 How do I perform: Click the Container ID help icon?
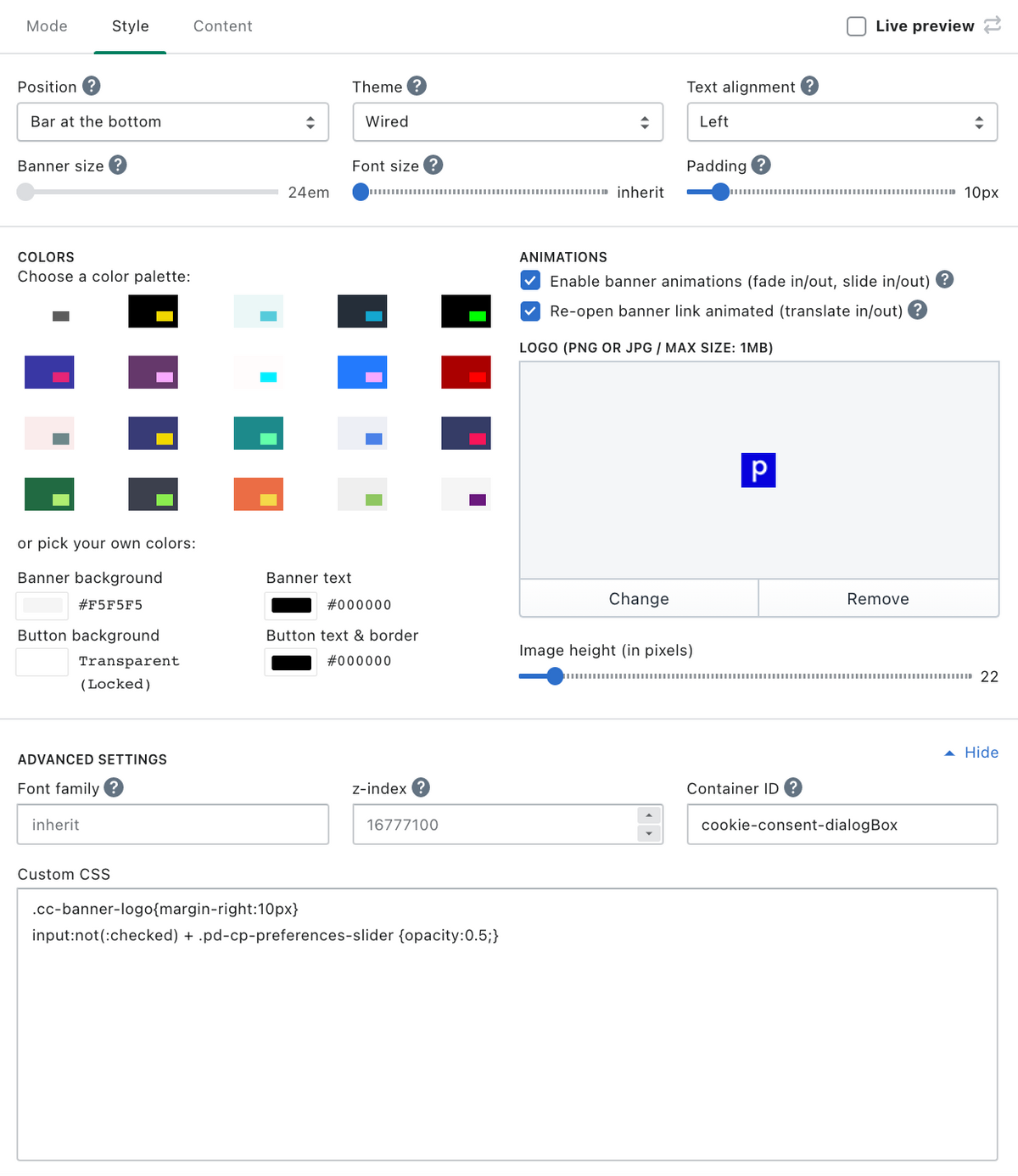(793, 787)
